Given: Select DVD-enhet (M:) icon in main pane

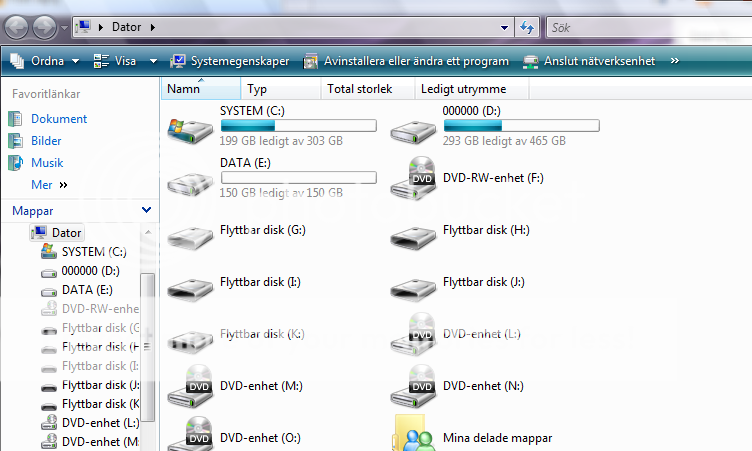Looking at the screenshot, I should [x=190, y=386].
